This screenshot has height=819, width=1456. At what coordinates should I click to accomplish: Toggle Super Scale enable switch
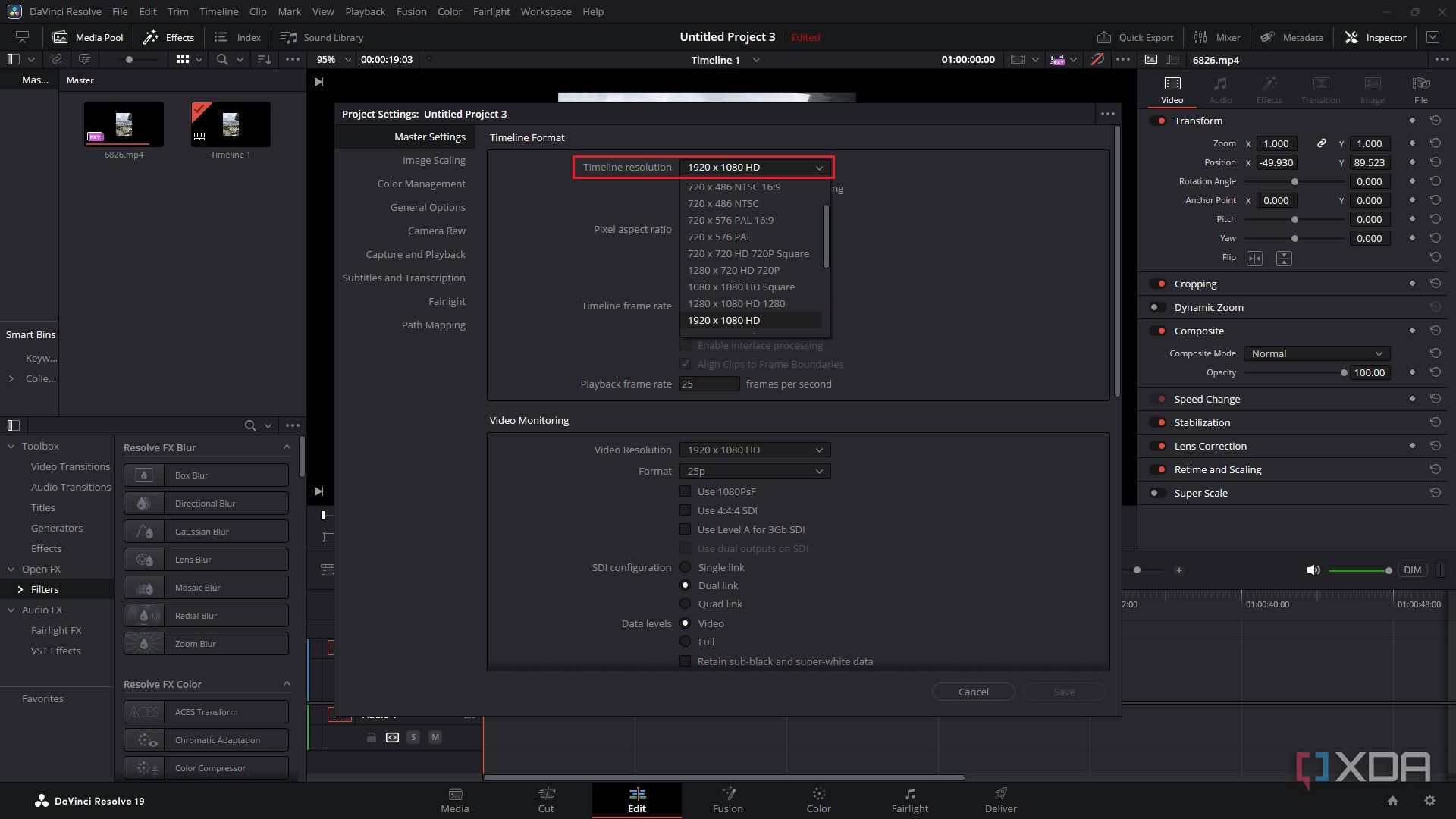pyautogui.click(x=1157, y=493)
